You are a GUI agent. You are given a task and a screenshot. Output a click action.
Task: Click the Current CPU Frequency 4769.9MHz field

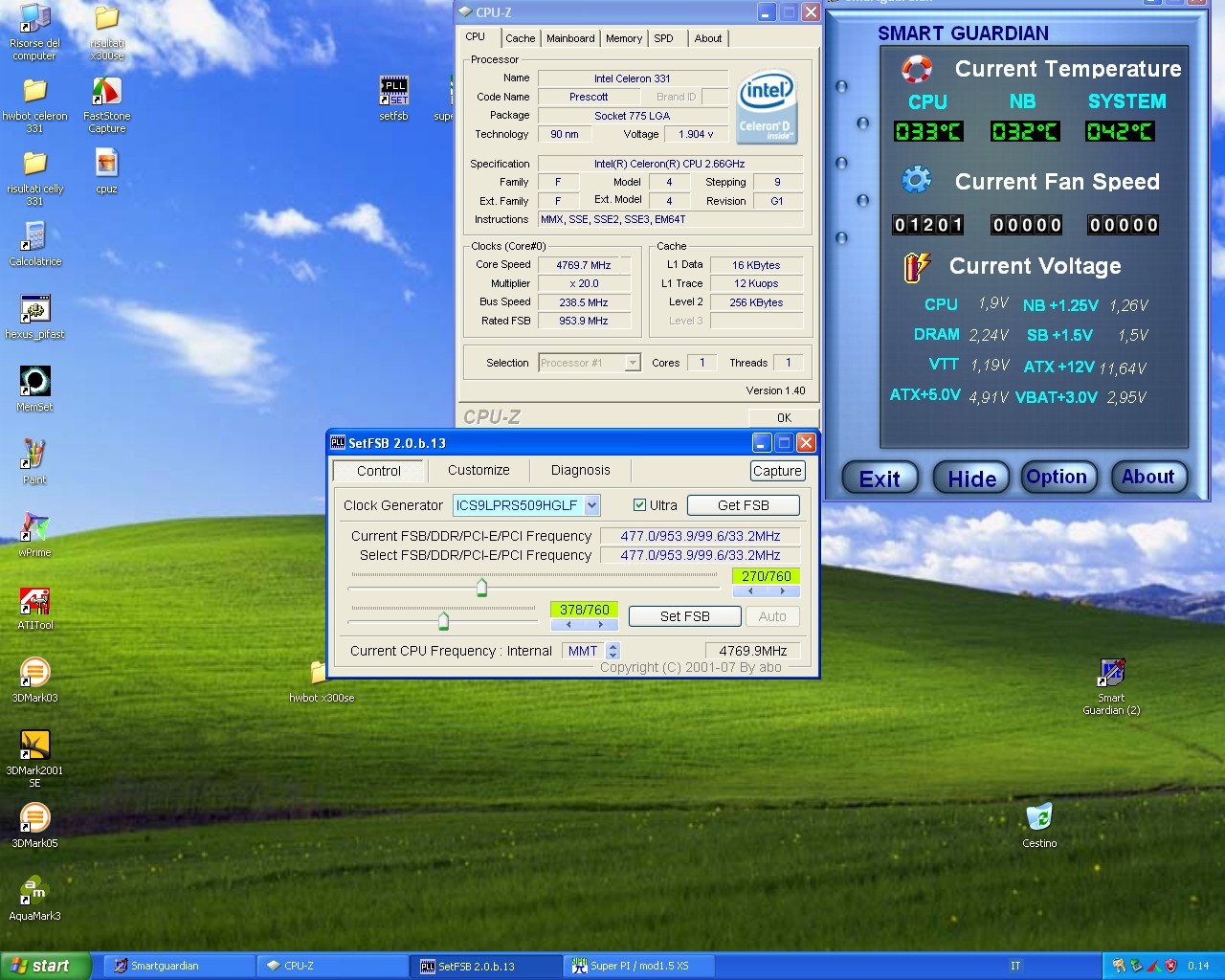752,651
